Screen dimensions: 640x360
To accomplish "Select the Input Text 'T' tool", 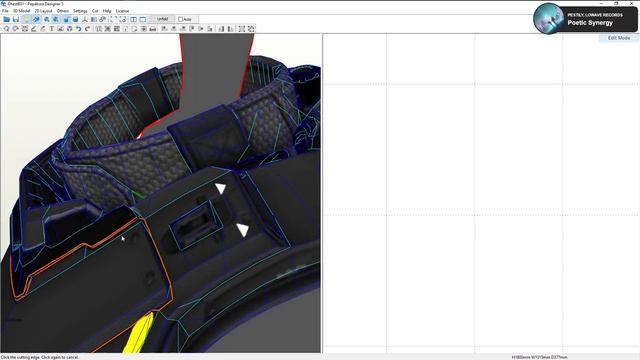I will pyautogui.click(x=52, y=29).
